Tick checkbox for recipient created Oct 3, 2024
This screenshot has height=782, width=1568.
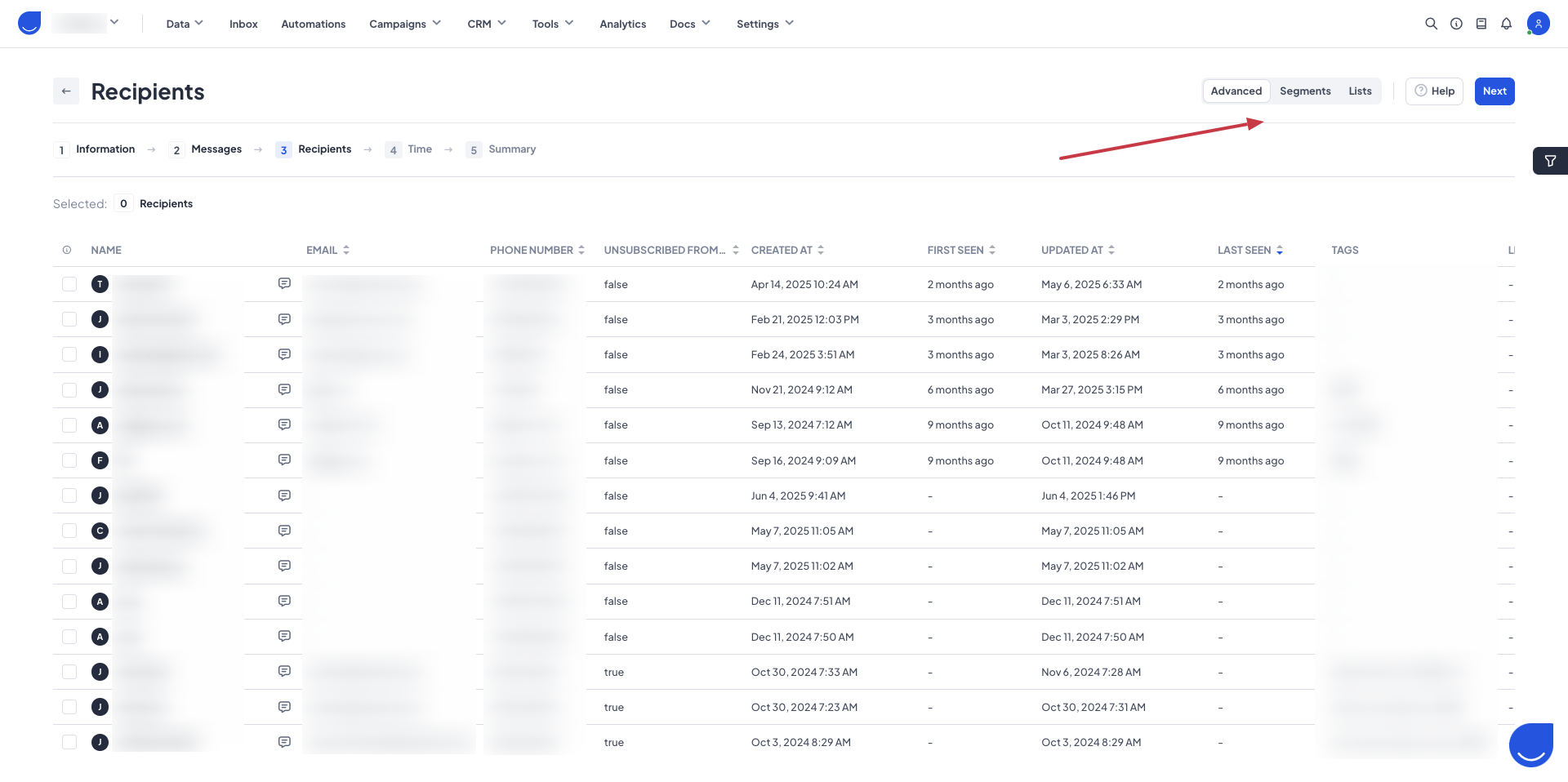[69, 742]
